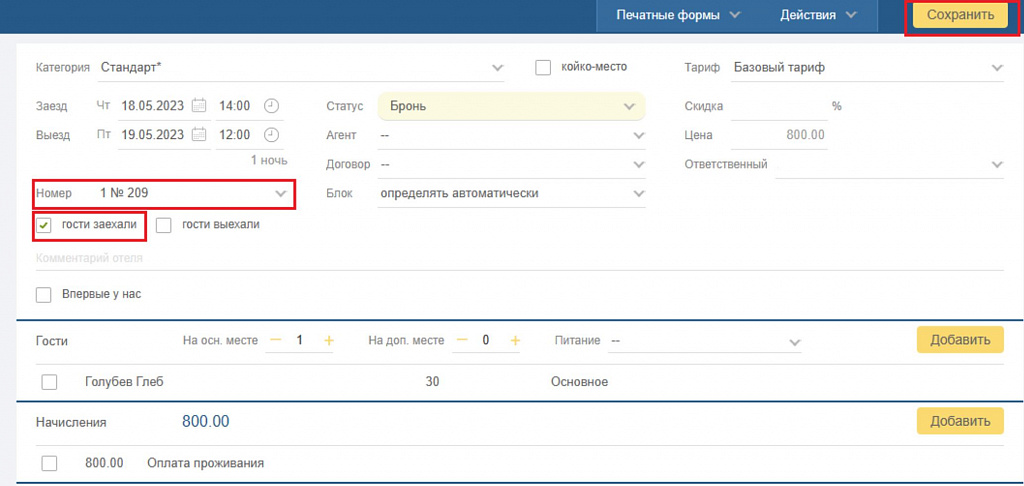Uncheck the гости заехали checkbox

point(44,226)
